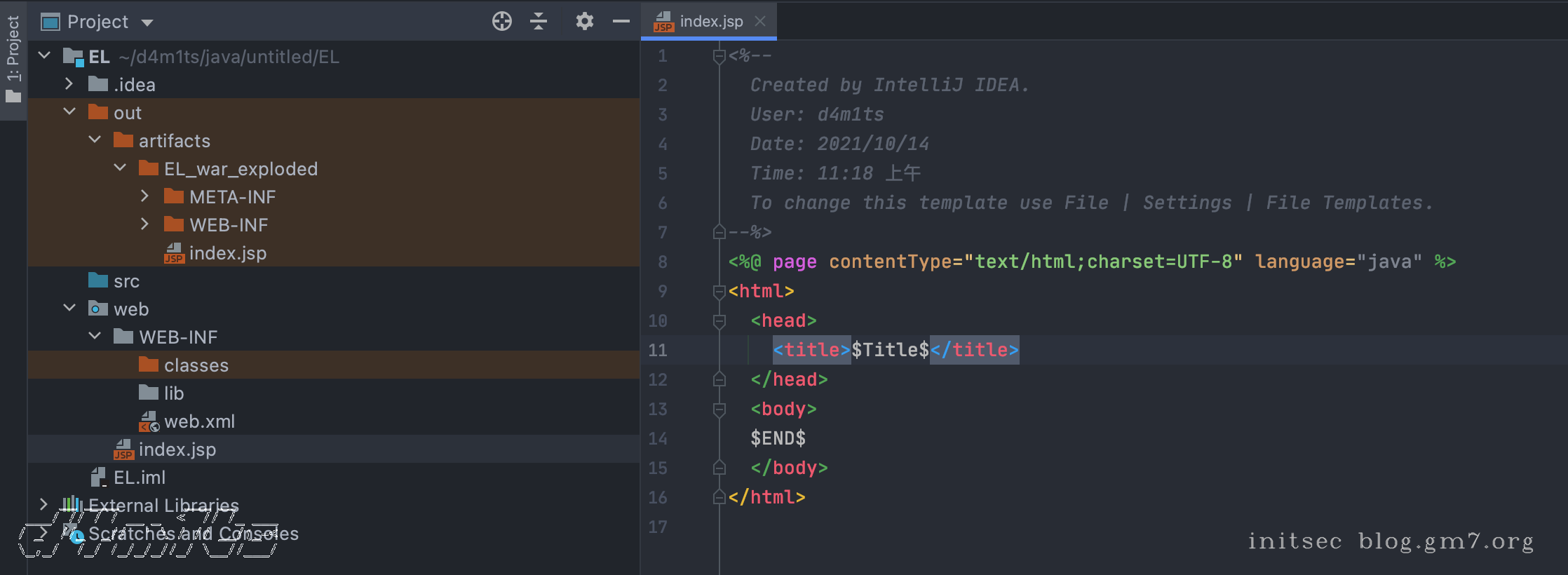The height and width of the screenshot is (575, 1568).
Task: Click the Collapse All icon in Project panel
Action: [539, 22]
